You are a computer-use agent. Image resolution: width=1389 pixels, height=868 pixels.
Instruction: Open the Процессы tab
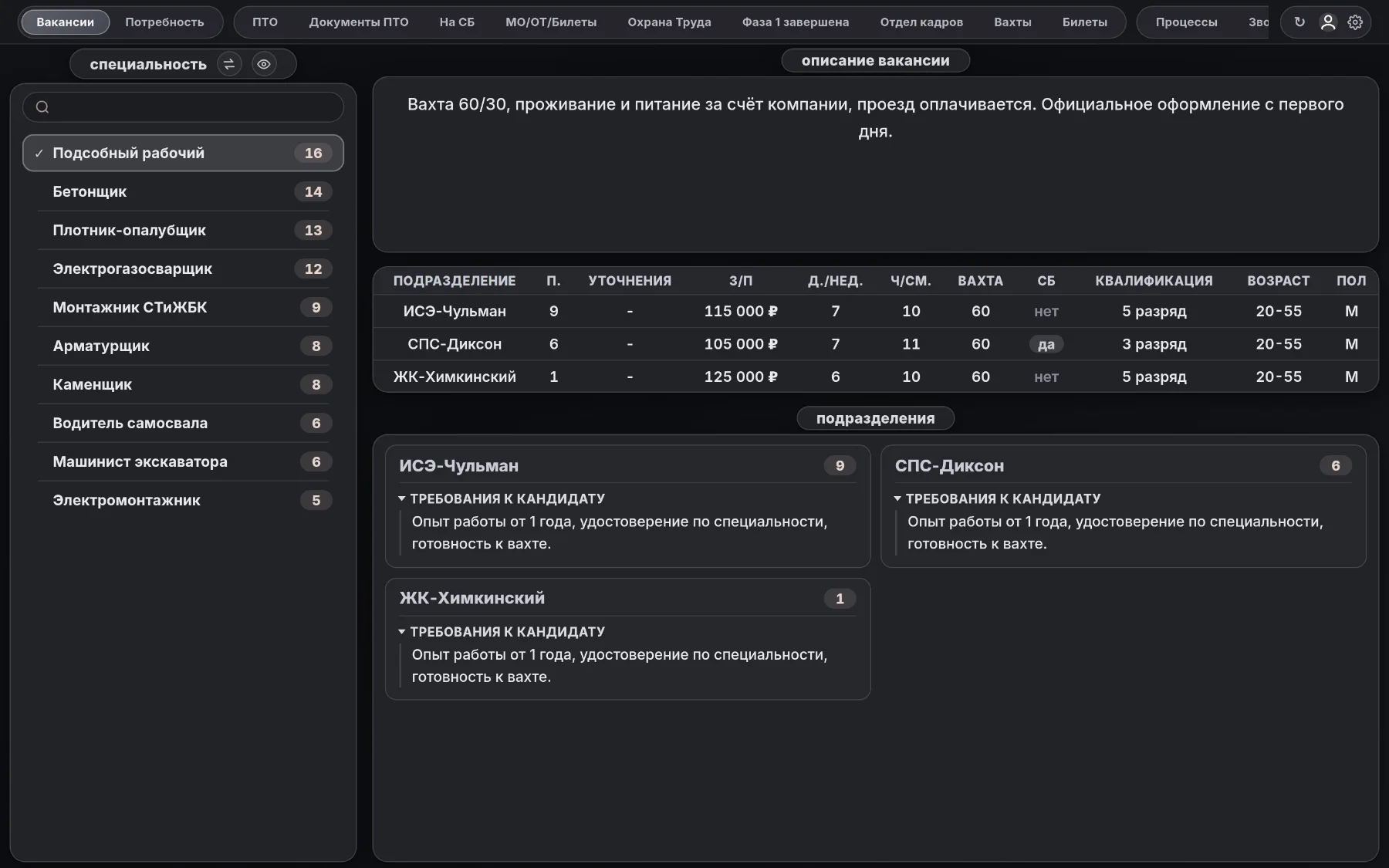1186,22
